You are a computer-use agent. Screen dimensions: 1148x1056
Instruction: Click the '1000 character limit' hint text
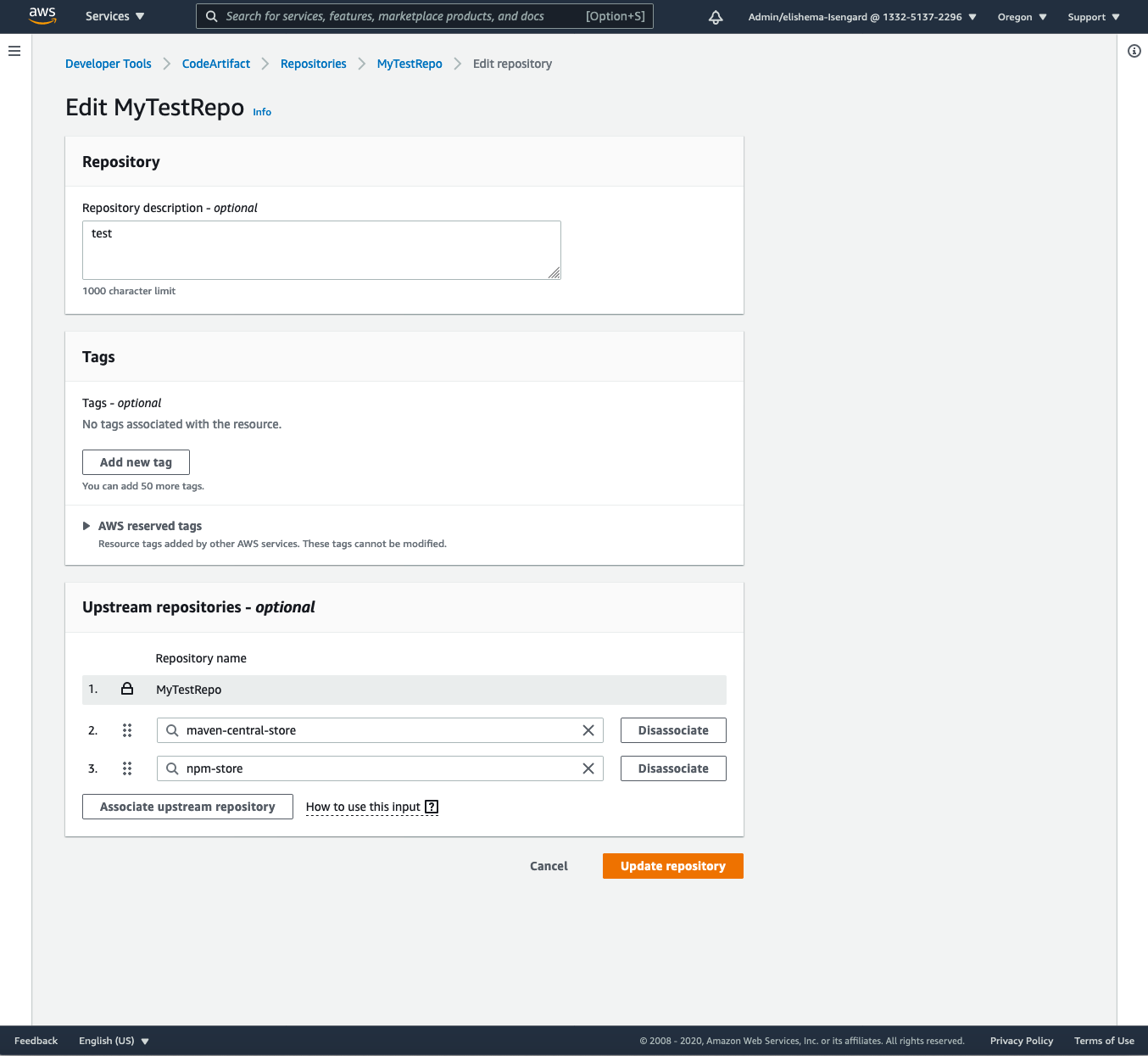pos(129,291)
